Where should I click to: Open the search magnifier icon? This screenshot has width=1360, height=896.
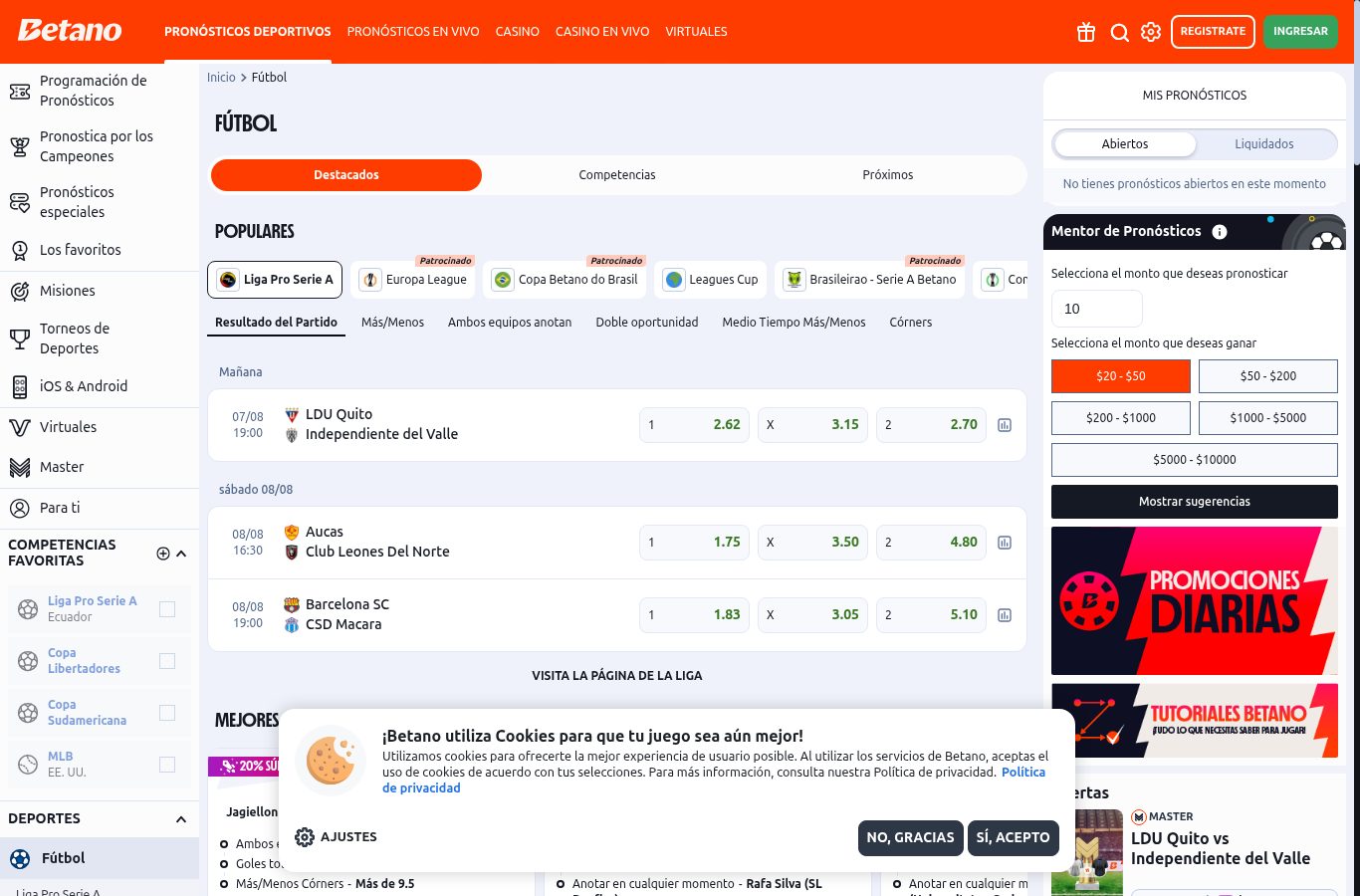(1119, 32)
